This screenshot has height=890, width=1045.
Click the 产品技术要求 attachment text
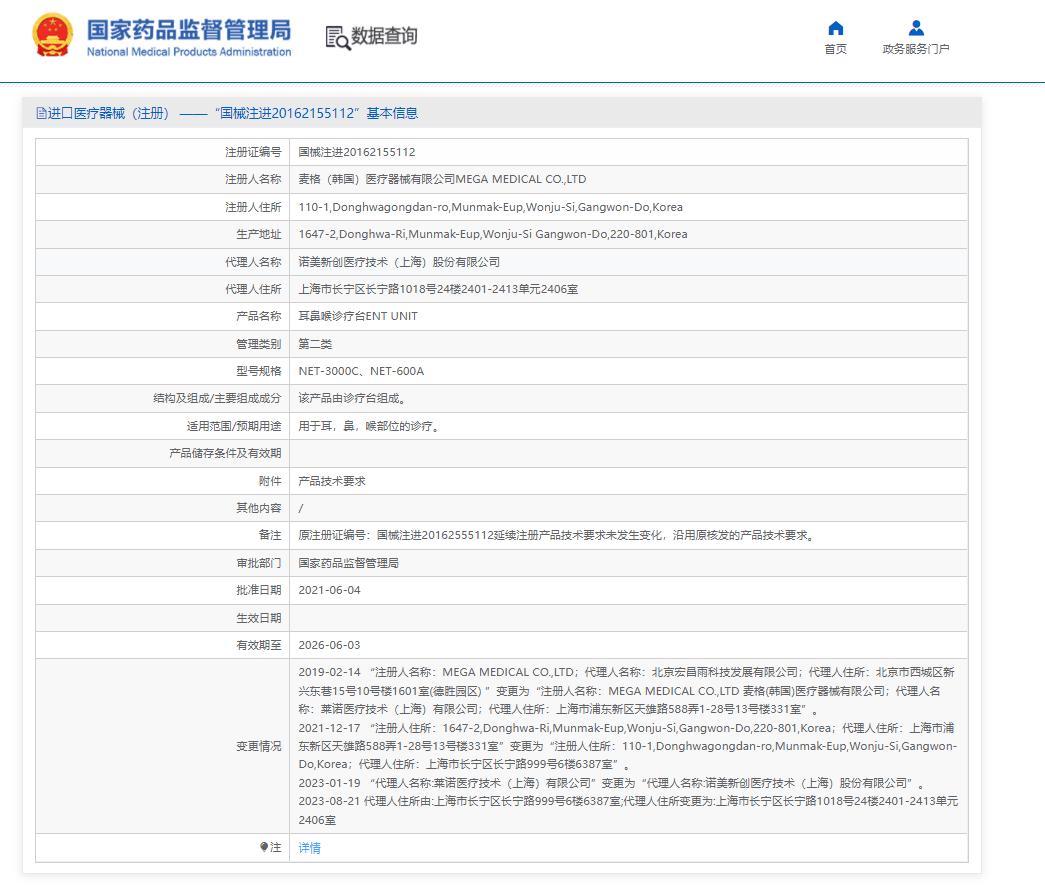point(330,480)
